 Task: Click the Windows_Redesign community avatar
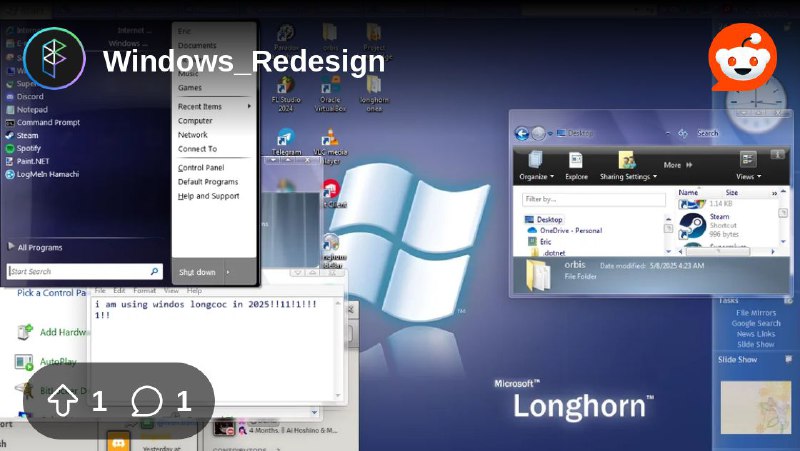coord(54,58)
